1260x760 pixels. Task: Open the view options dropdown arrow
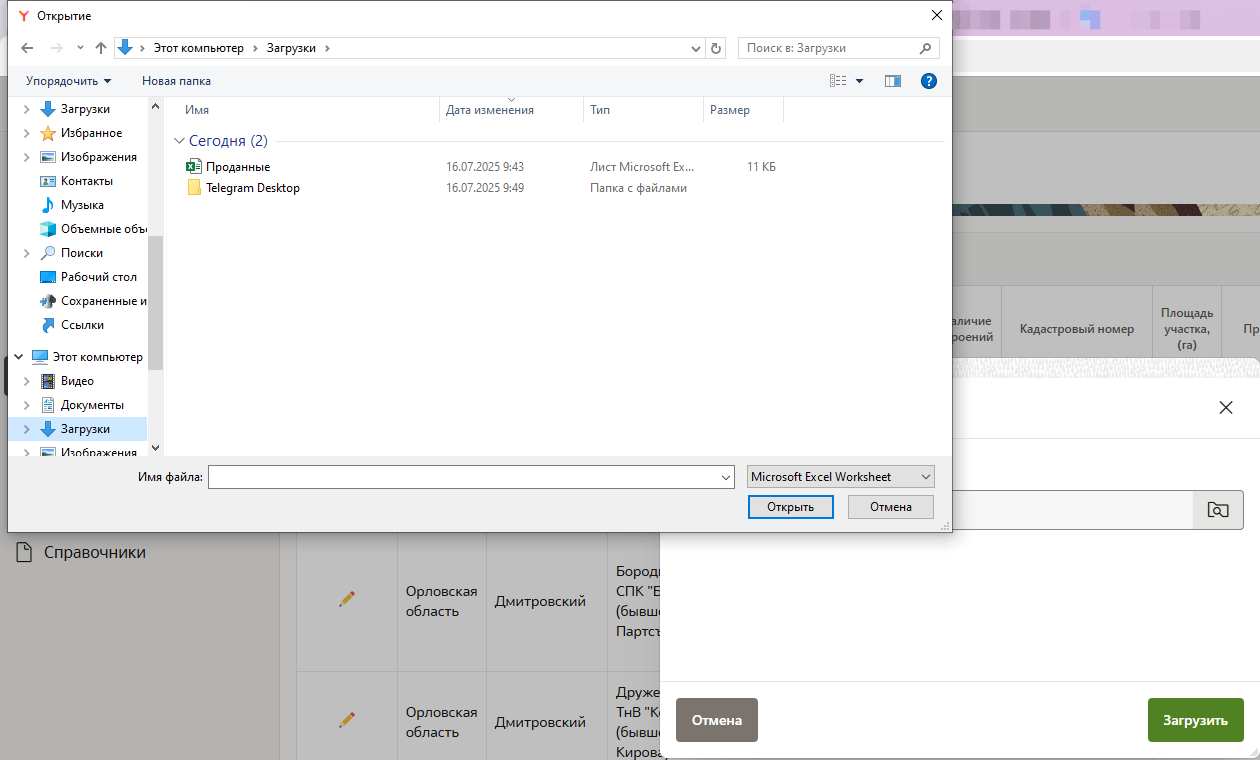(860, 81)
